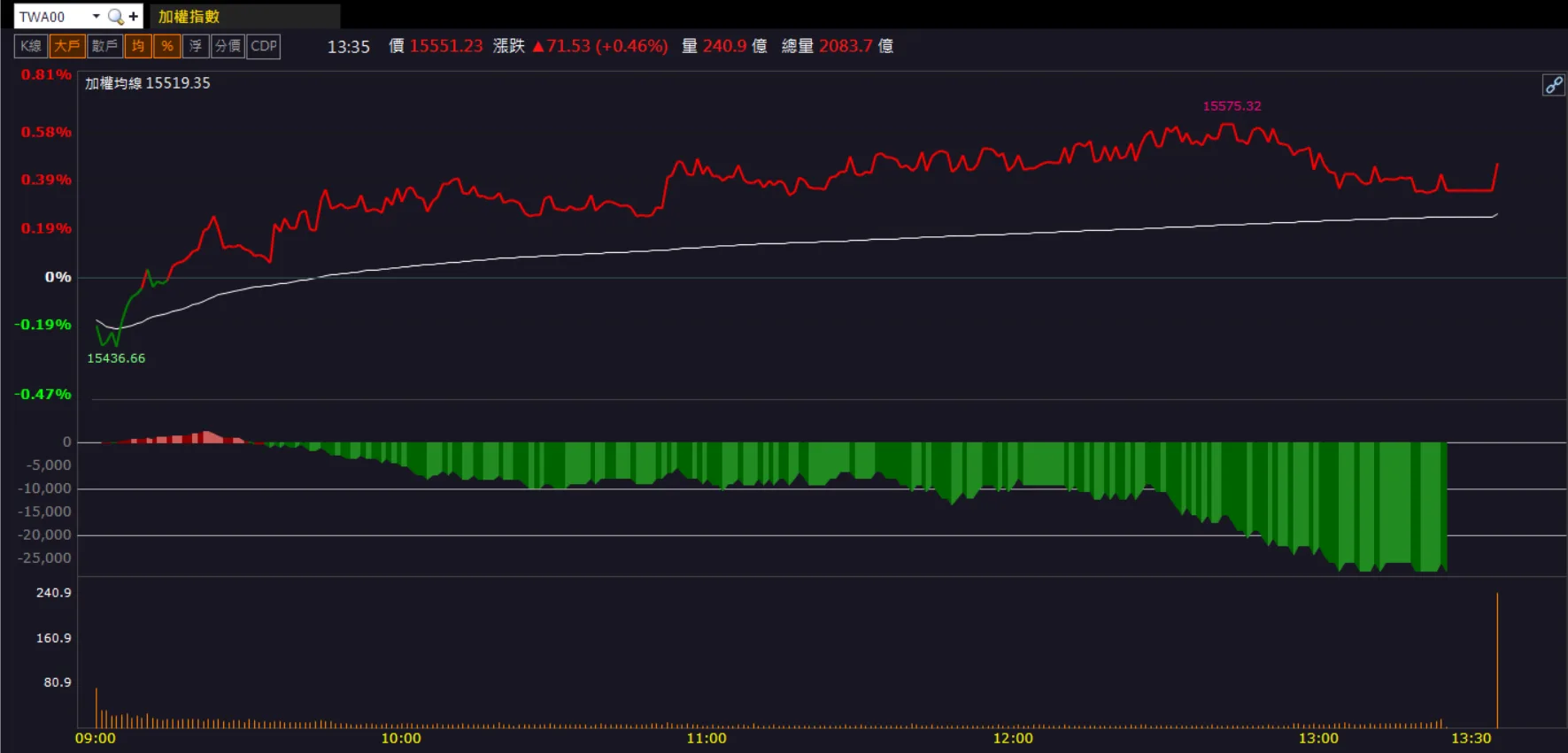This screenshot has width=1568, height=753.
Task: Click the 12:00 time axis label
Action: tap(1013, 739)
